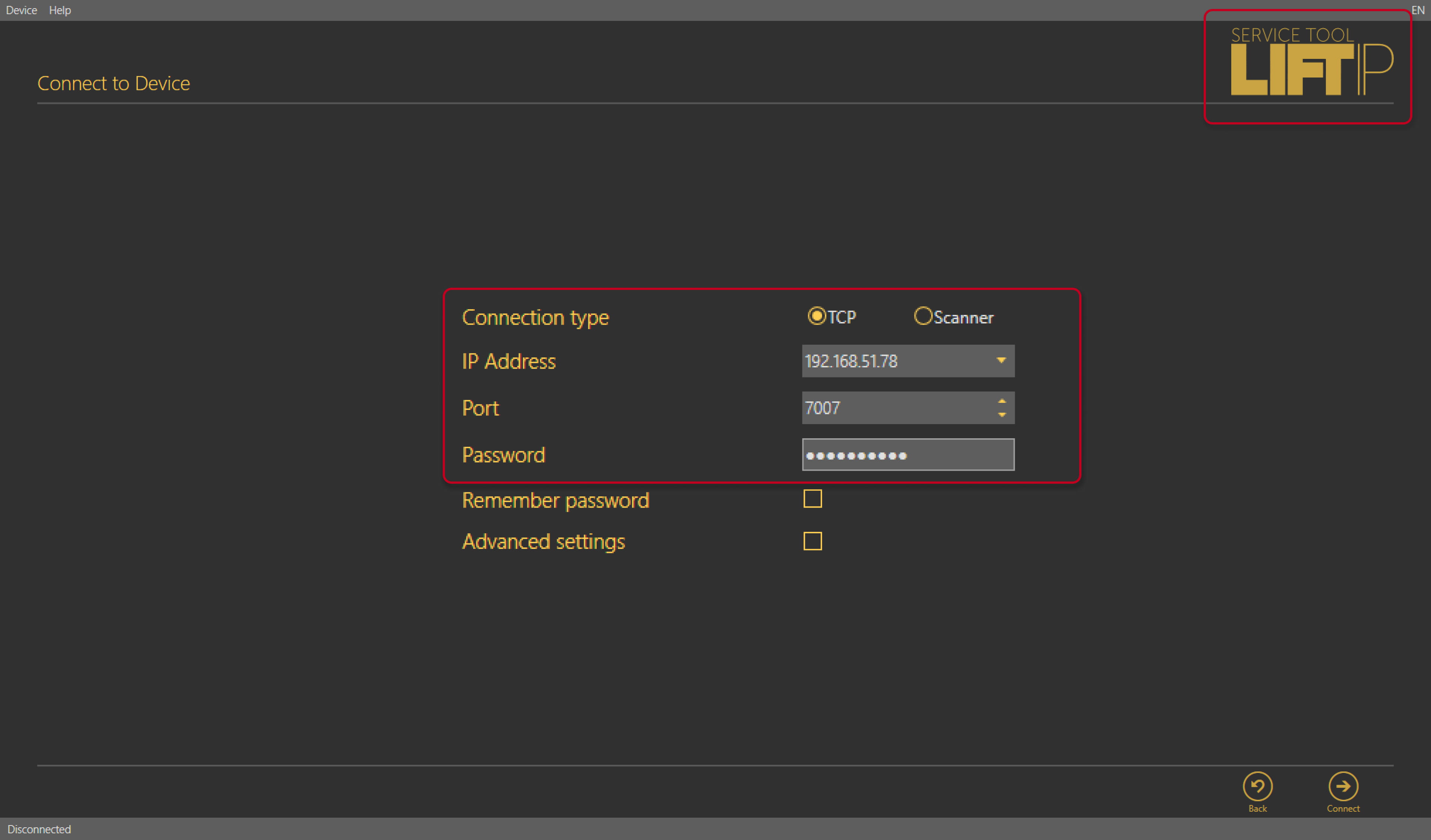Open the Help menu
The height and width of the screenshot is (840, 1431).
point(60,10)
